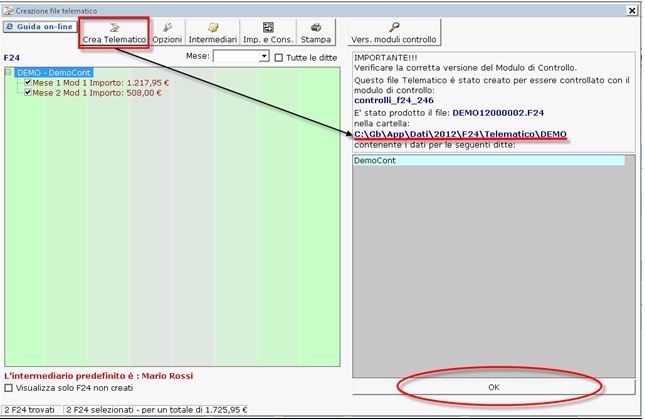The width and height of the screenshot is (645, 420).
Task: Uncheck Mese 1 Mod 1 checkbox
Action: pos(28,83)
